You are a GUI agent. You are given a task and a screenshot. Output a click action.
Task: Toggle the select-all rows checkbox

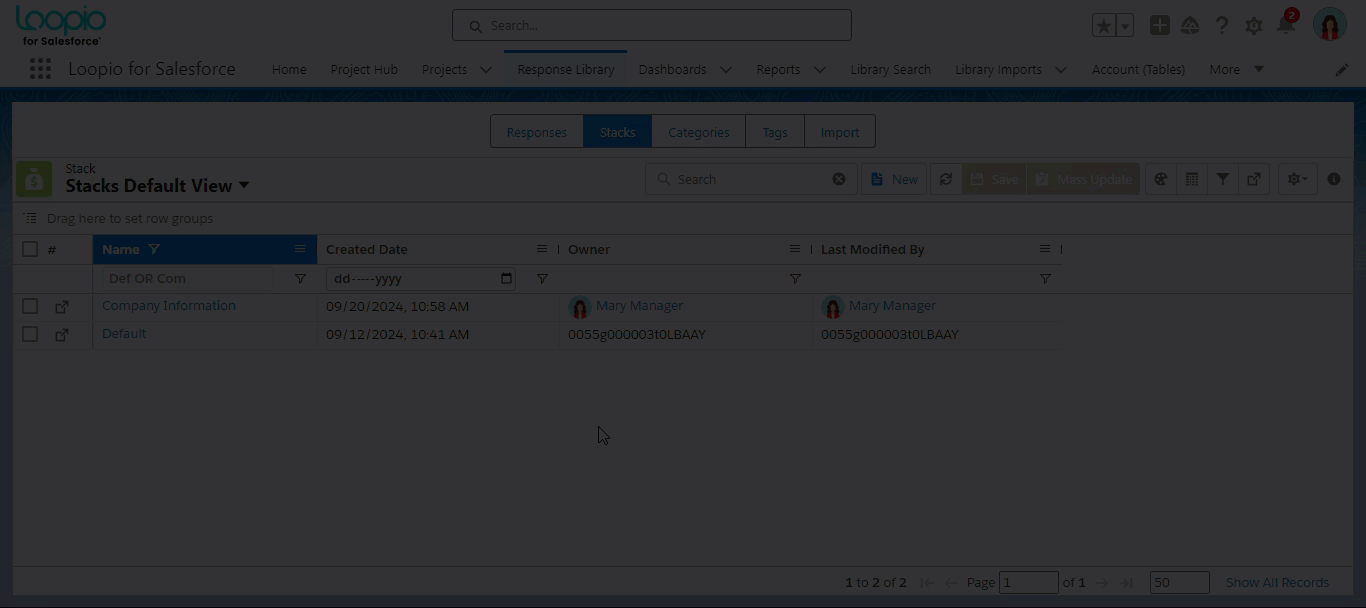point(30,249)
